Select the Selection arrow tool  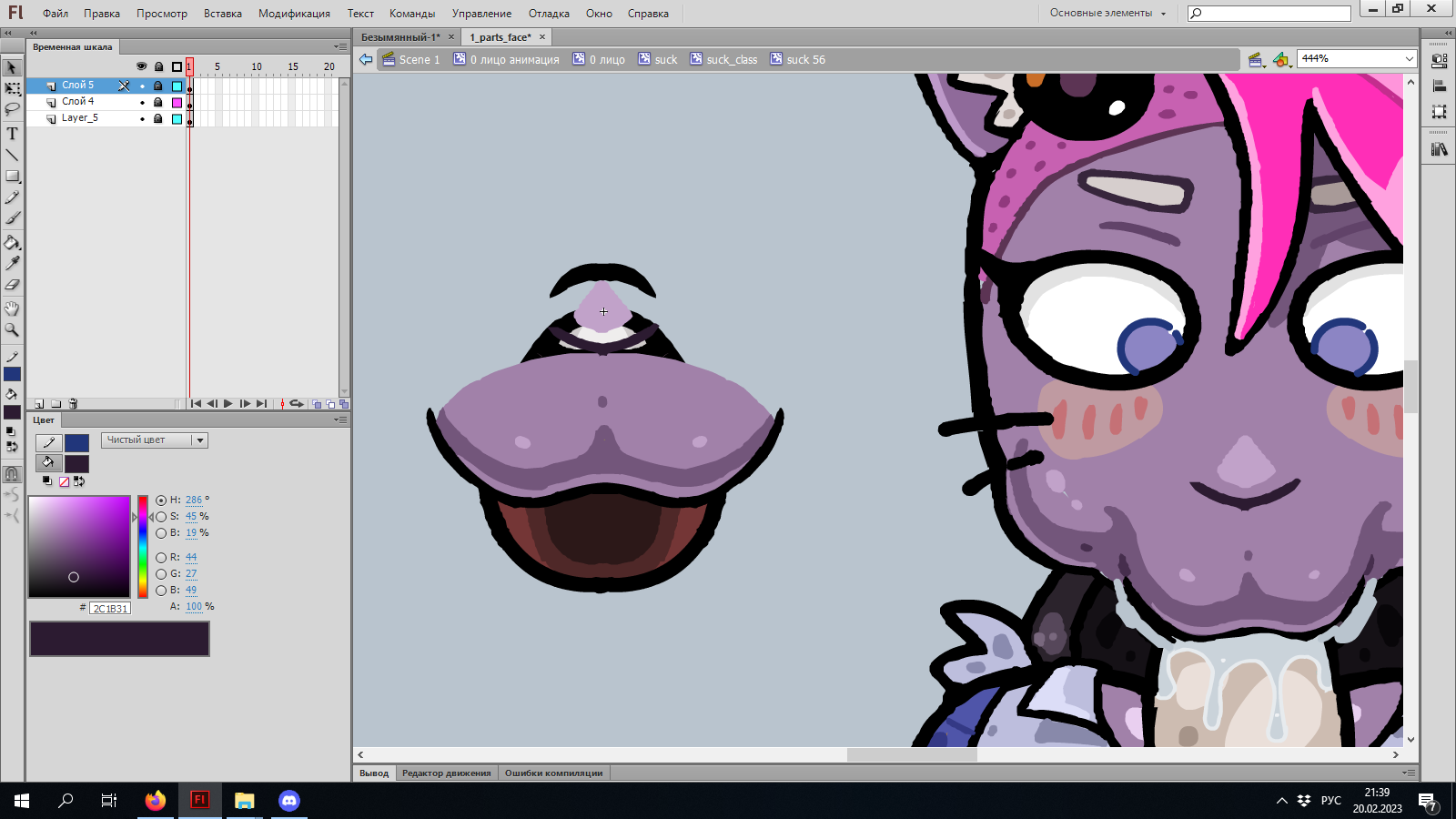coord(12,68)
